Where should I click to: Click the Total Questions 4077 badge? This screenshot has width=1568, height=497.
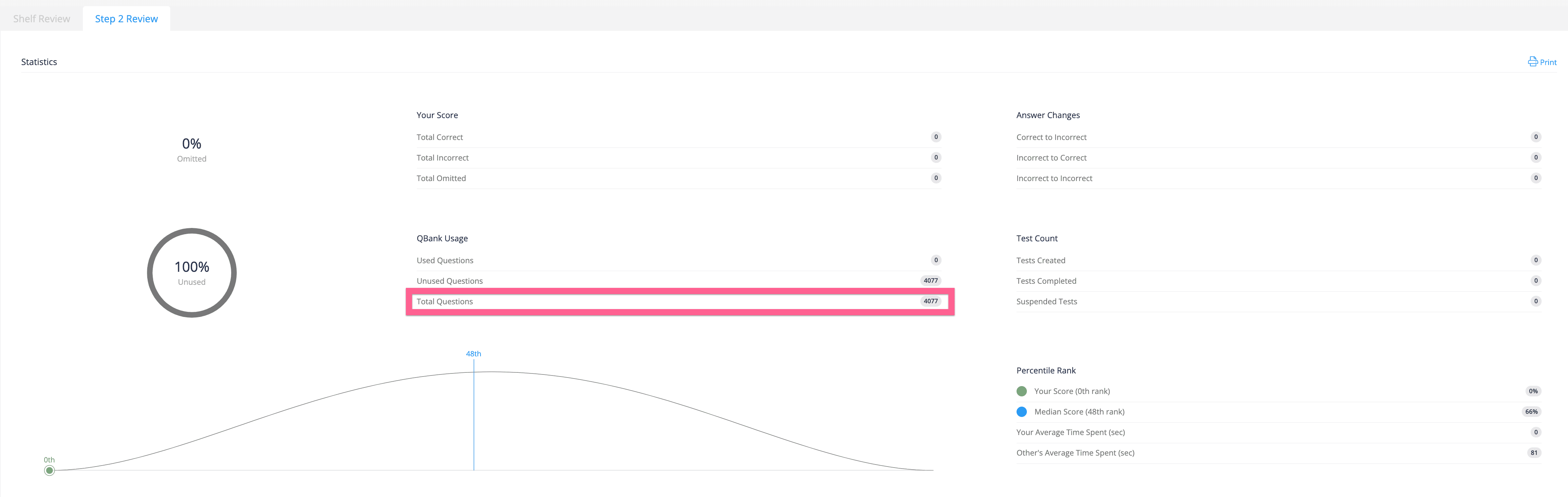point(930,301)
